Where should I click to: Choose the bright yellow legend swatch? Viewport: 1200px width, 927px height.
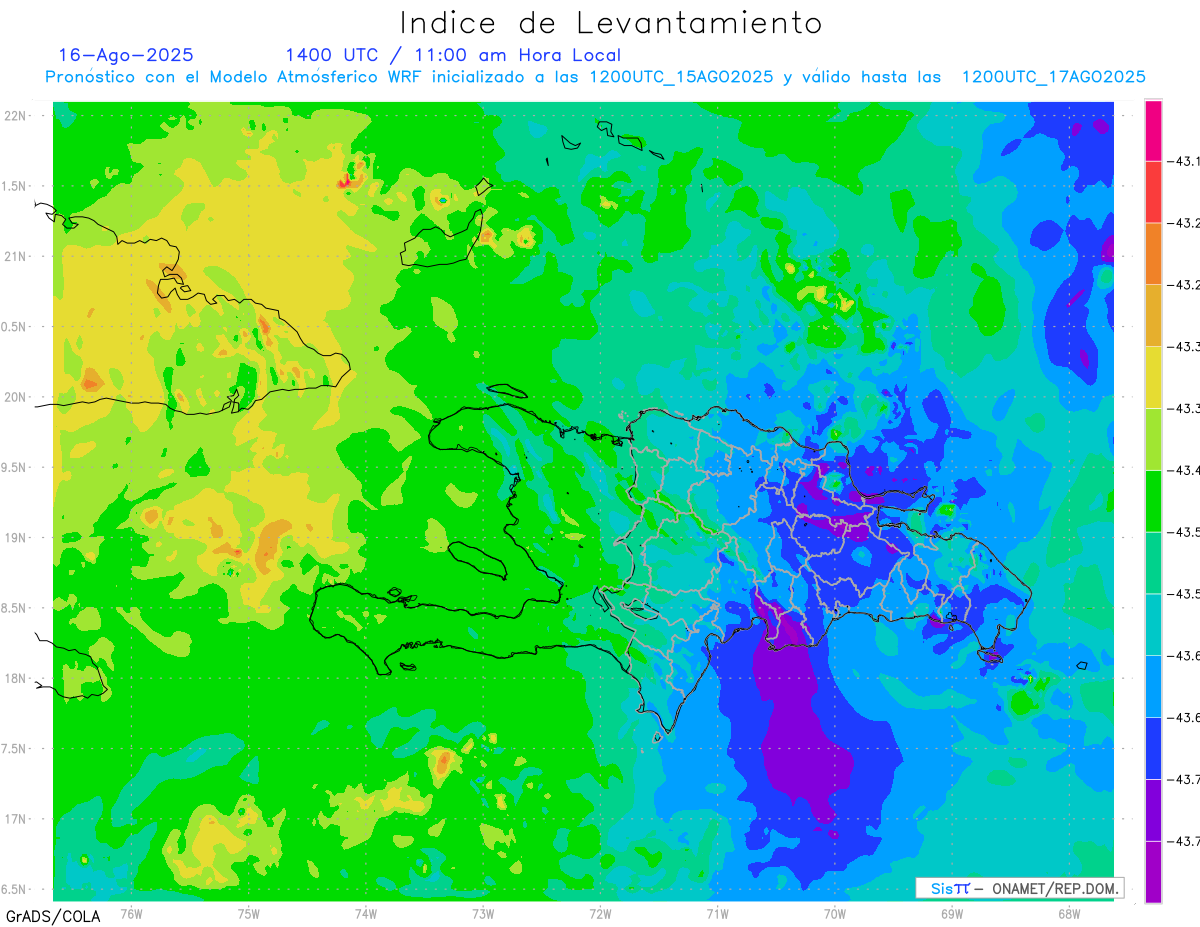tap(1153, 377)
